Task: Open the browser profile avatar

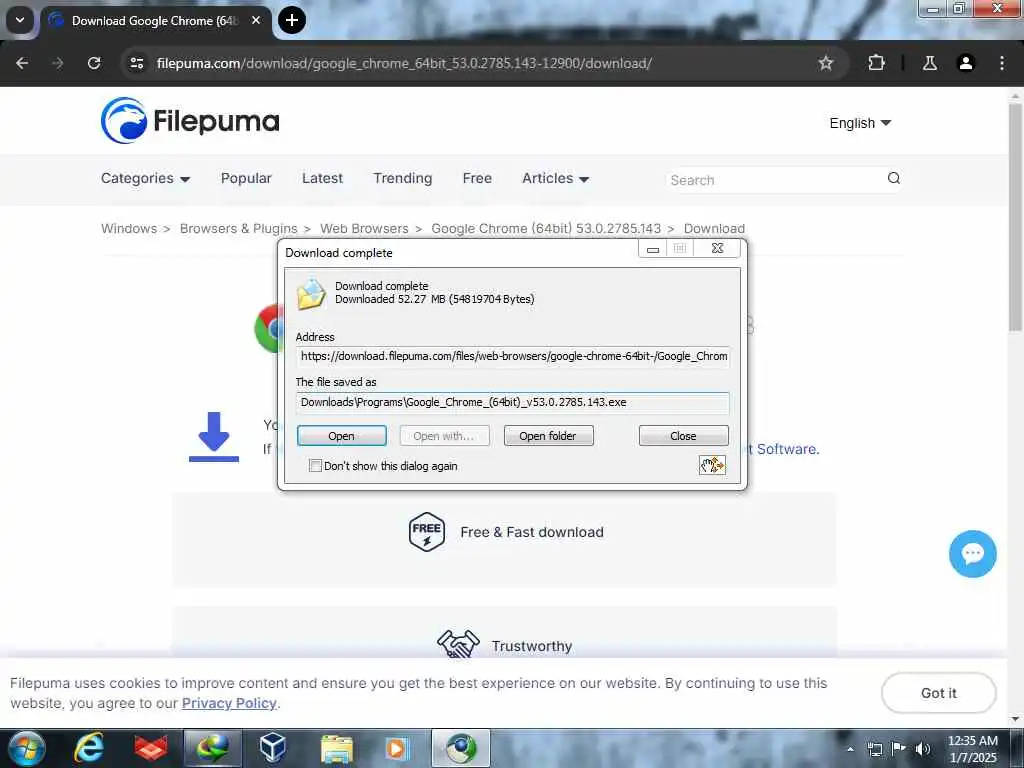Action: click(x=965, y=63)
